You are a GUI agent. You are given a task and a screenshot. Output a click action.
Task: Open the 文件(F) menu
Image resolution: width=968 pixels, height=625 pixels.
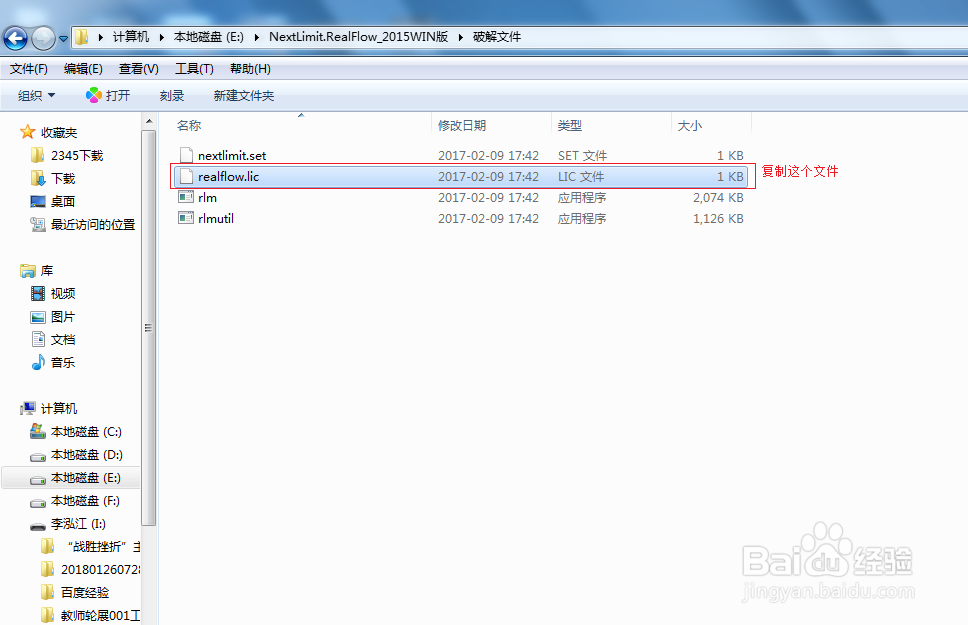pyautogui.click(x=28, y=69)
